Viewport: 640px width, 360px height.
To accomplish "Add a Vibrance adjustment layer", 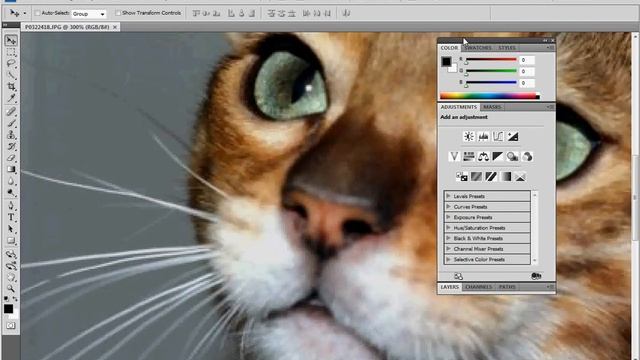I will (454, 156).
